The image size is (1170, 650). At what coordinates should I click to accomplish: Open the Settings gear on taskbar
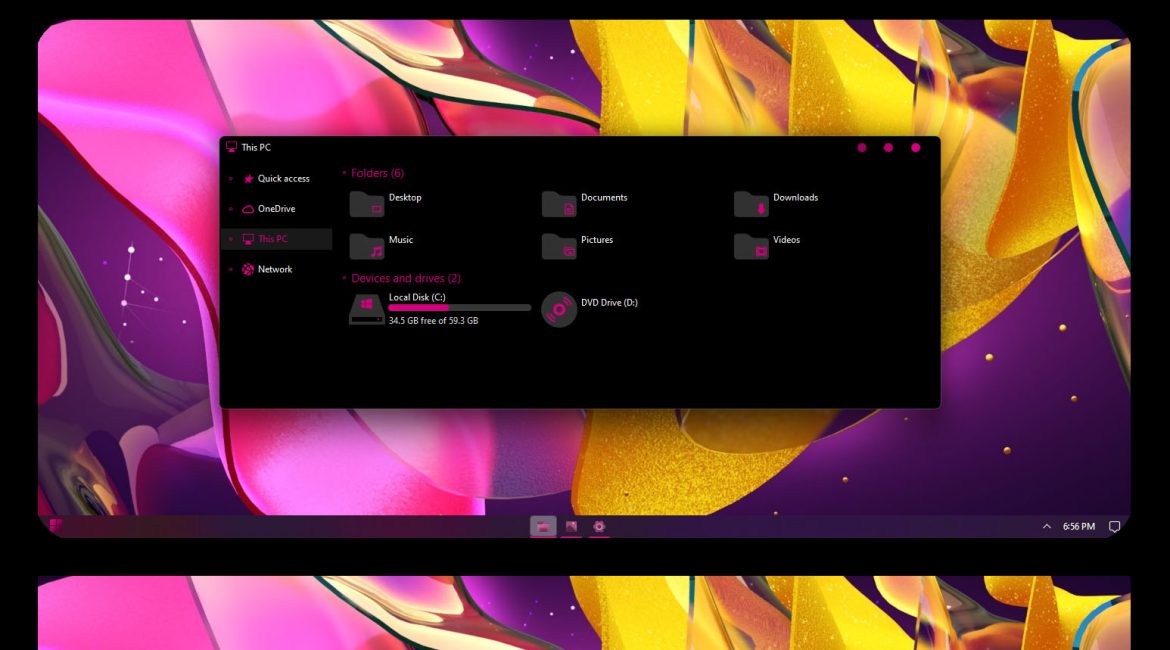point(598,527)
